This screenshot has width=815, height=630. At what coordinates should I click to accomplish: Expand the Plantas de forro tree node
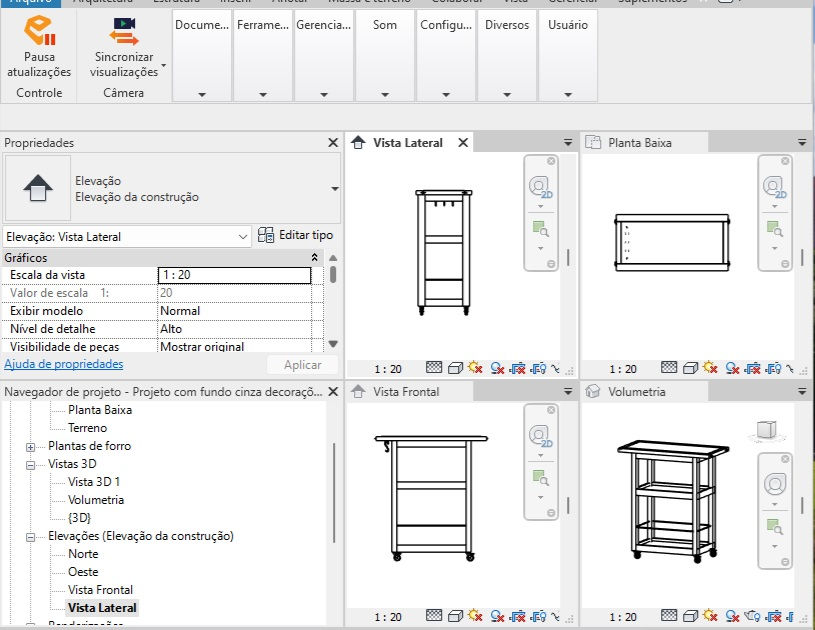click(31, 447)
